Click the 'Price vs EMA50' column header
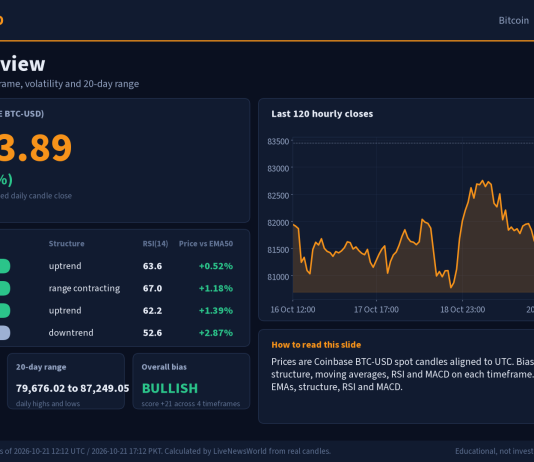 pos(206,243)
